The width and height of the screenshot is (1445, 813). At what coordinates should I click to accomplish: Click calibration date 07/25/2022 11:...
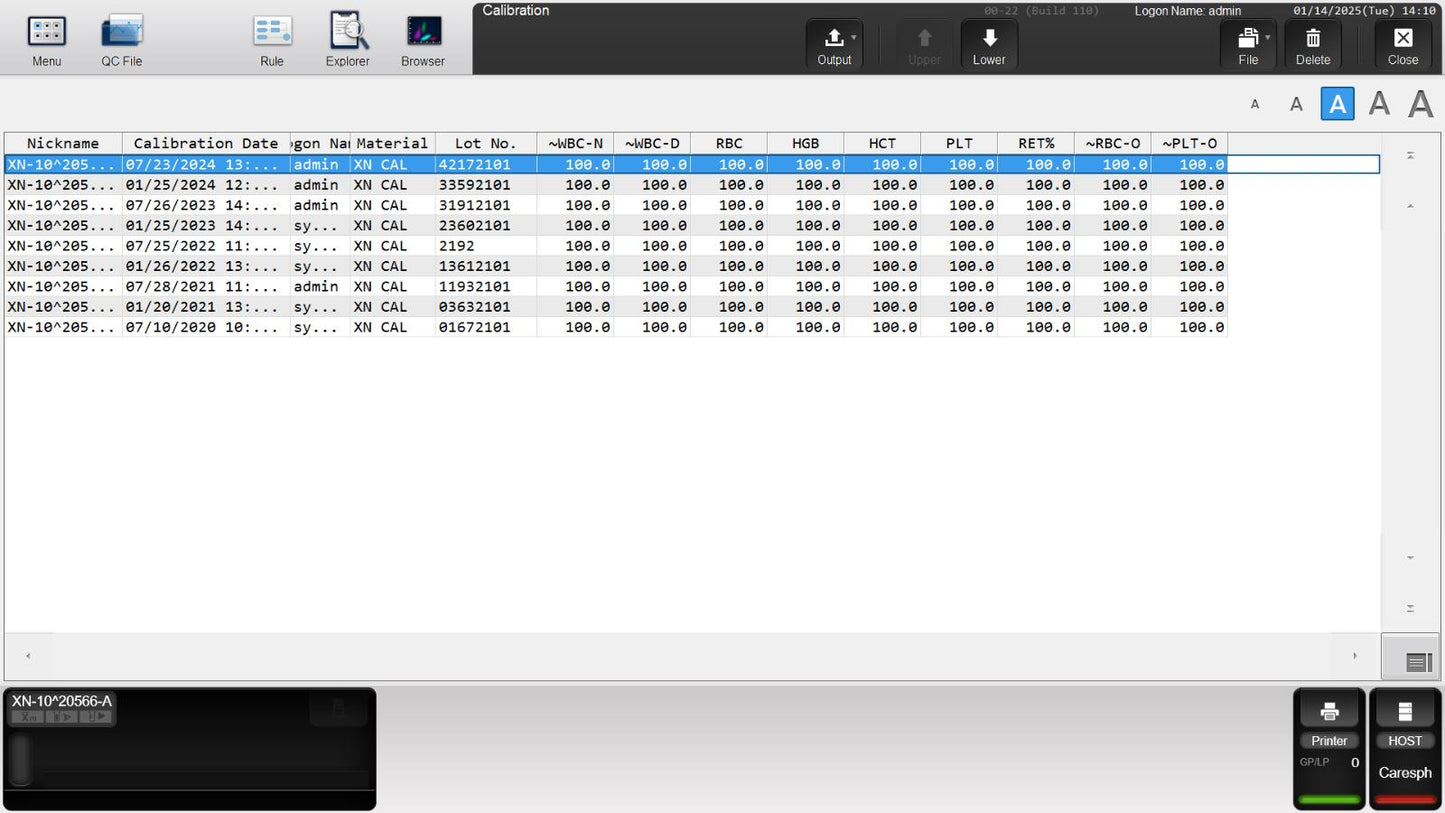[x=202, y=246]
